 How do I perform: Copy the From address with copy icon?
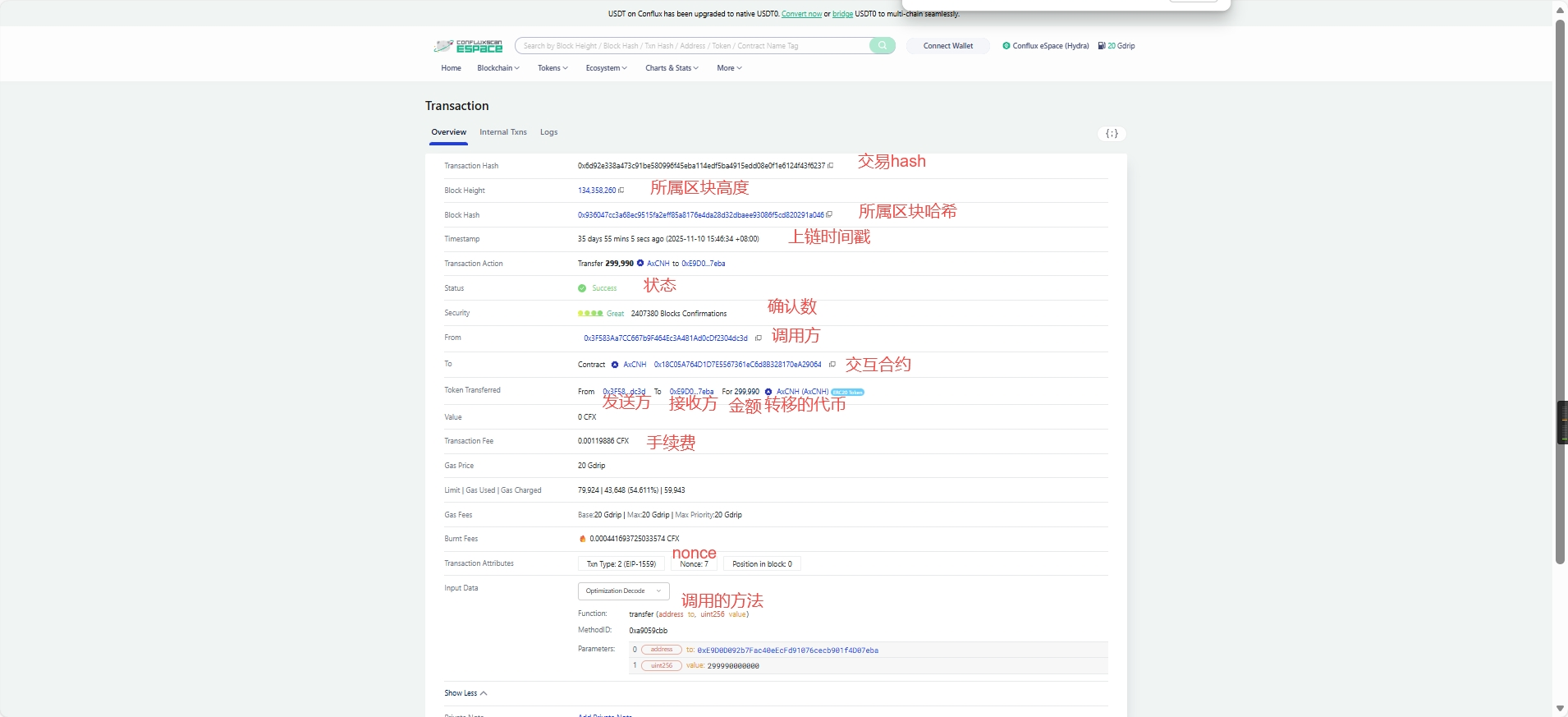tap(759, 338)
